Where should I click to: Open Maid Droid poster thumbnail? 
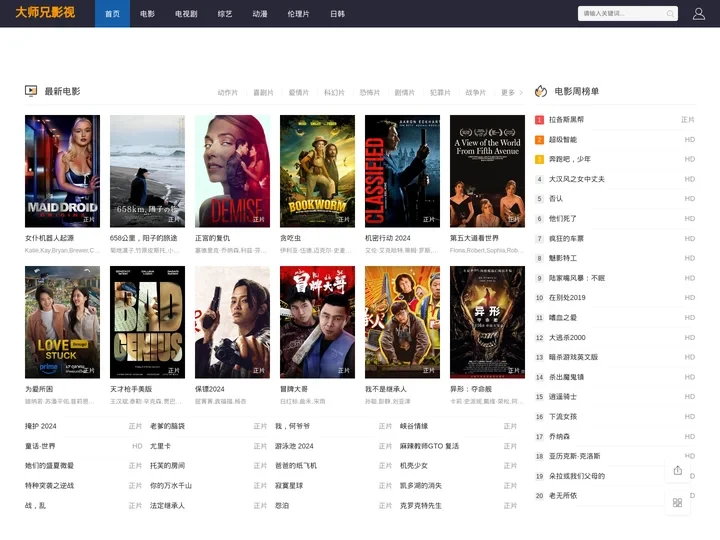(x=62, y=171)
